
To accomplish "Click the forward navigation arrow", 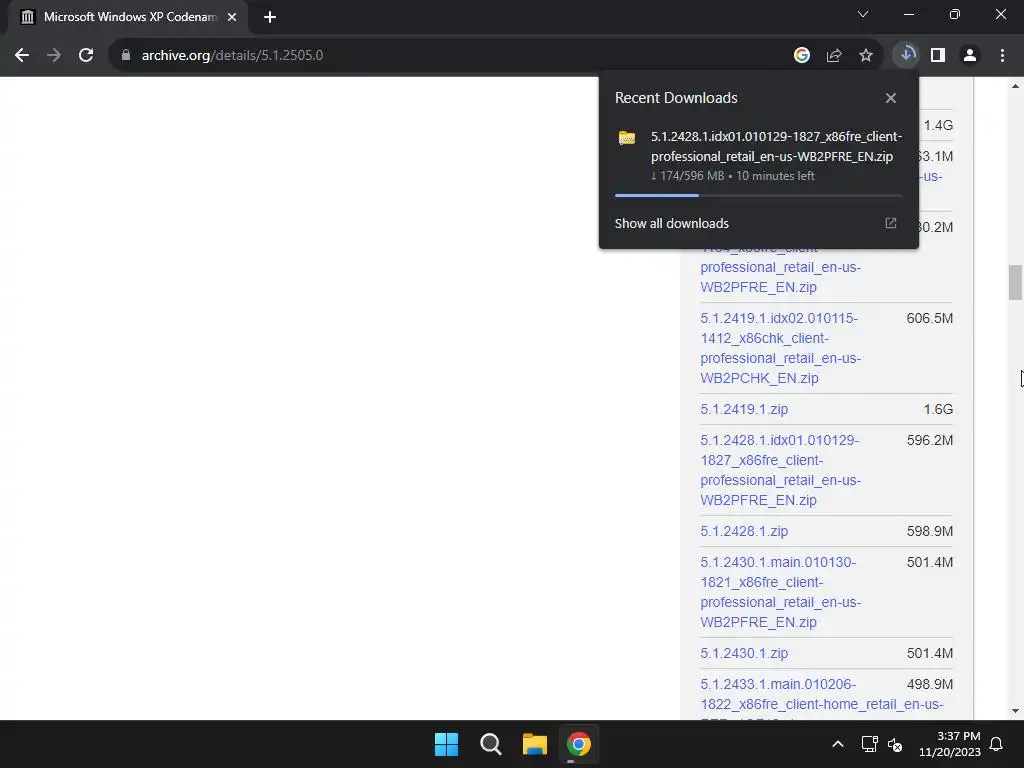I will [x=54, y=56].
